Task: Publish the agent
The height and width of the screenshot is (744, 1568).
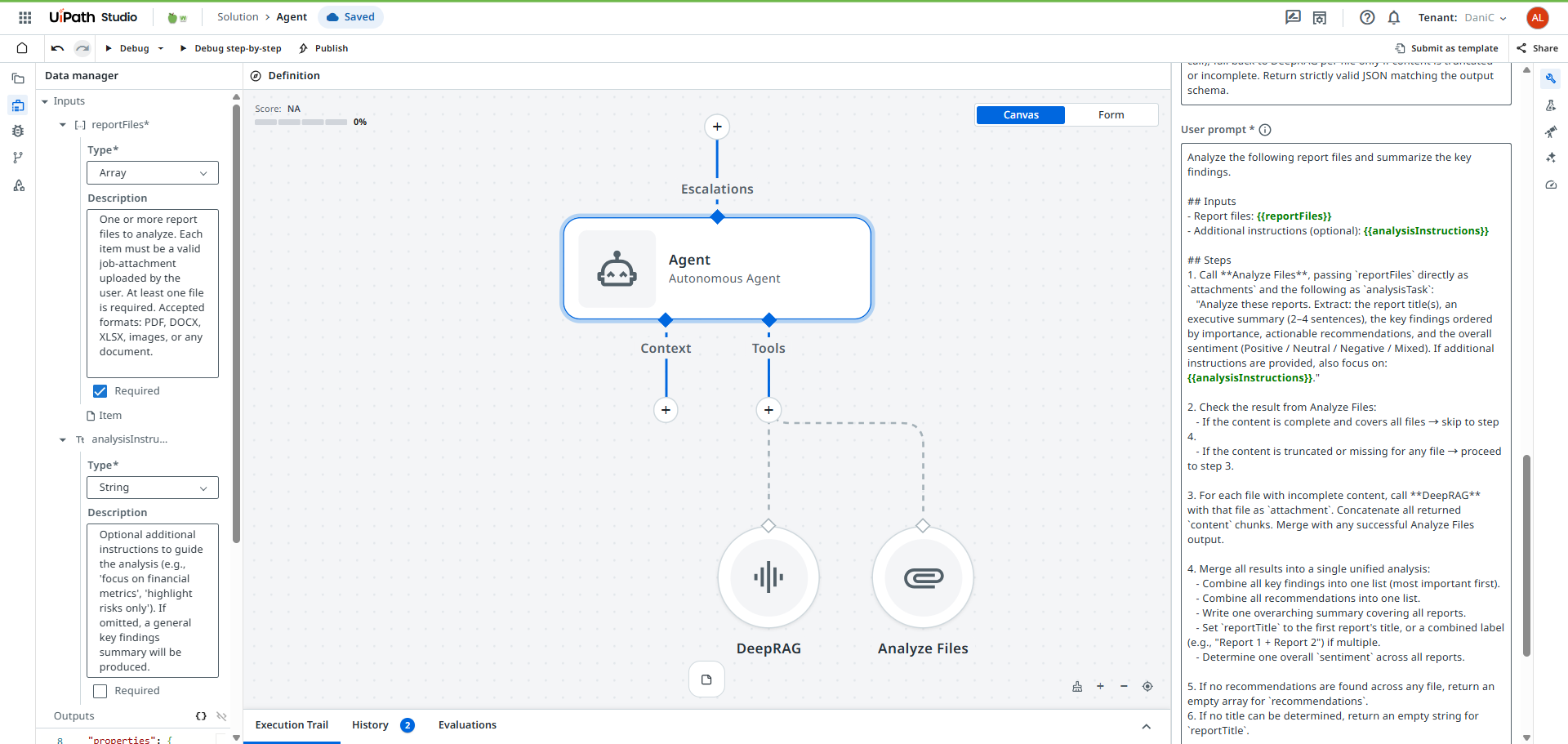Action: [x=323, y=48]
